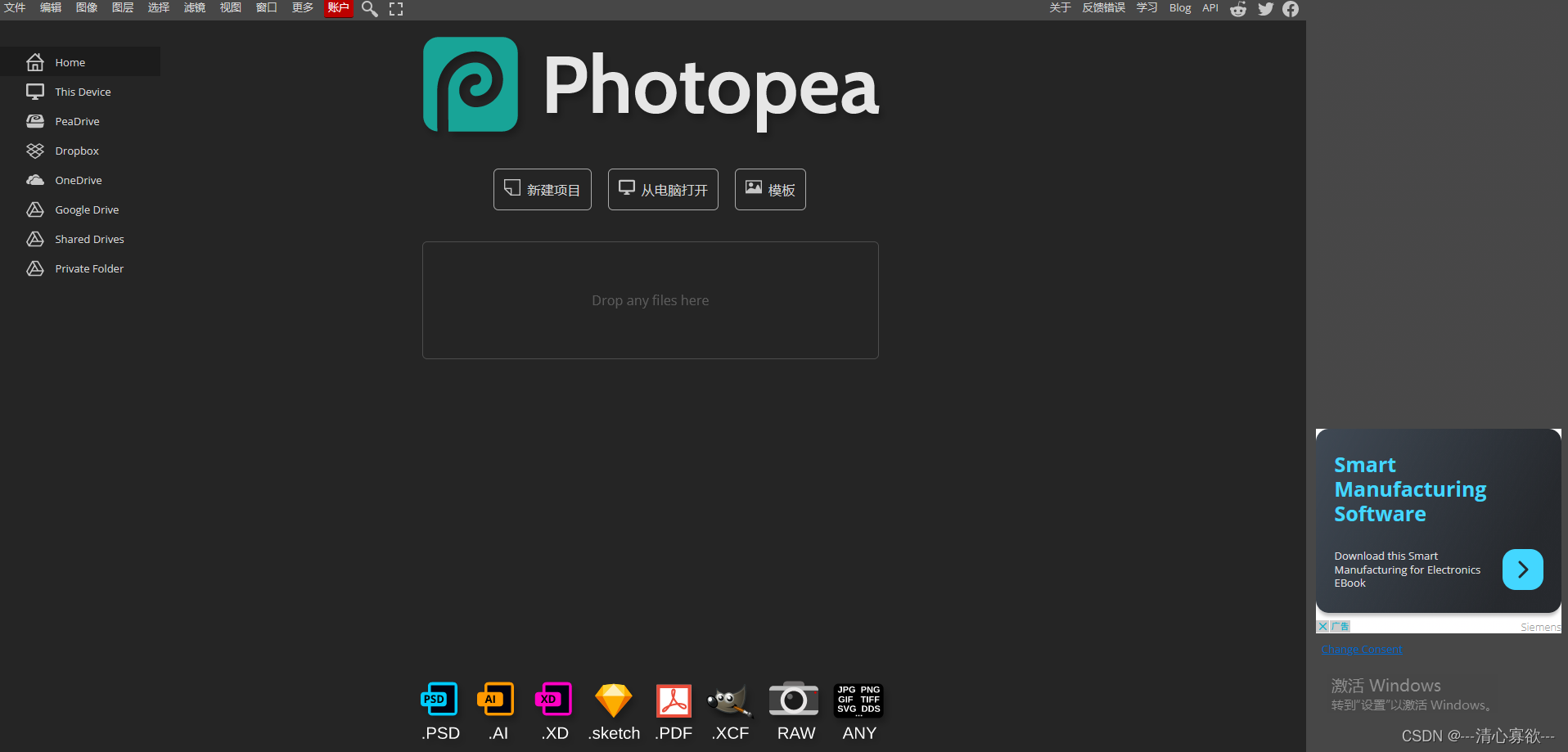
Task: Click 新建项目 new project button
Action: pos(543,190)
